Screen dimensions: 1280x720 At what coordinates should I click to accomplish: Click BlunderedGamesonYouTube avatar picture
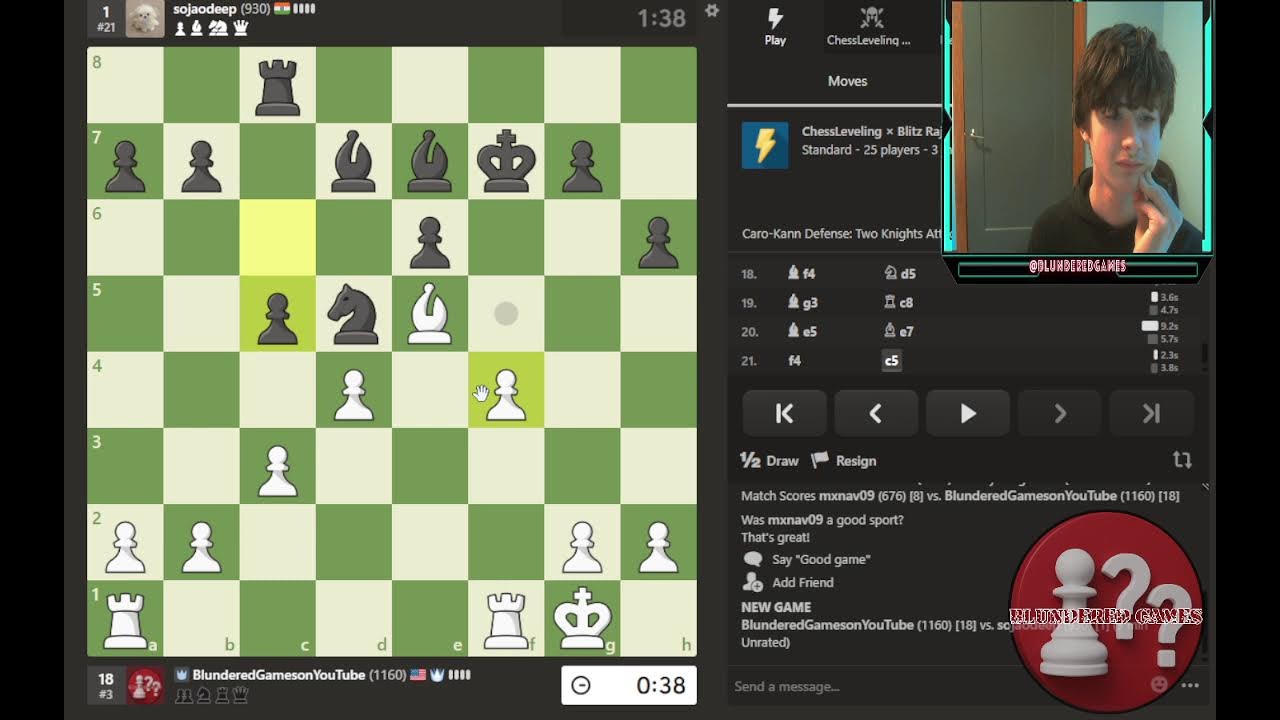[x=145, y=685]
